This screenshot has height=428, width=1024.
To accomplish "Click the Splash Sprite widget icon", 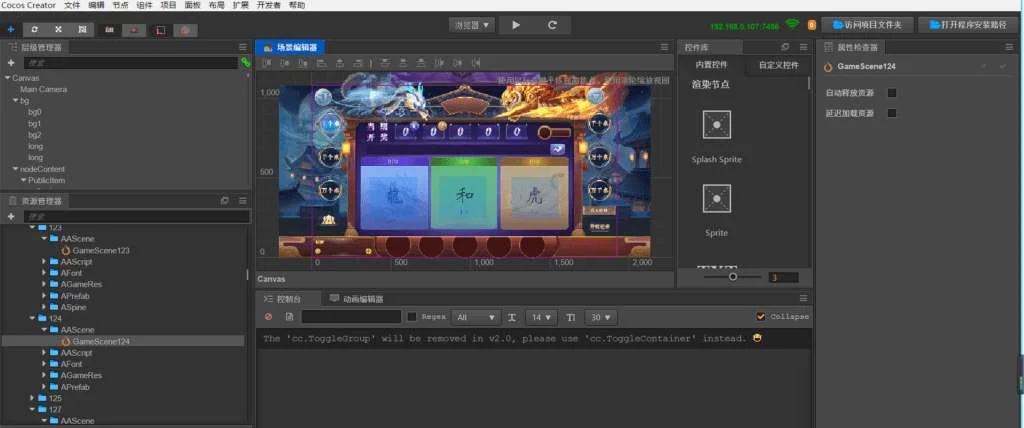I will click(716, 124).
